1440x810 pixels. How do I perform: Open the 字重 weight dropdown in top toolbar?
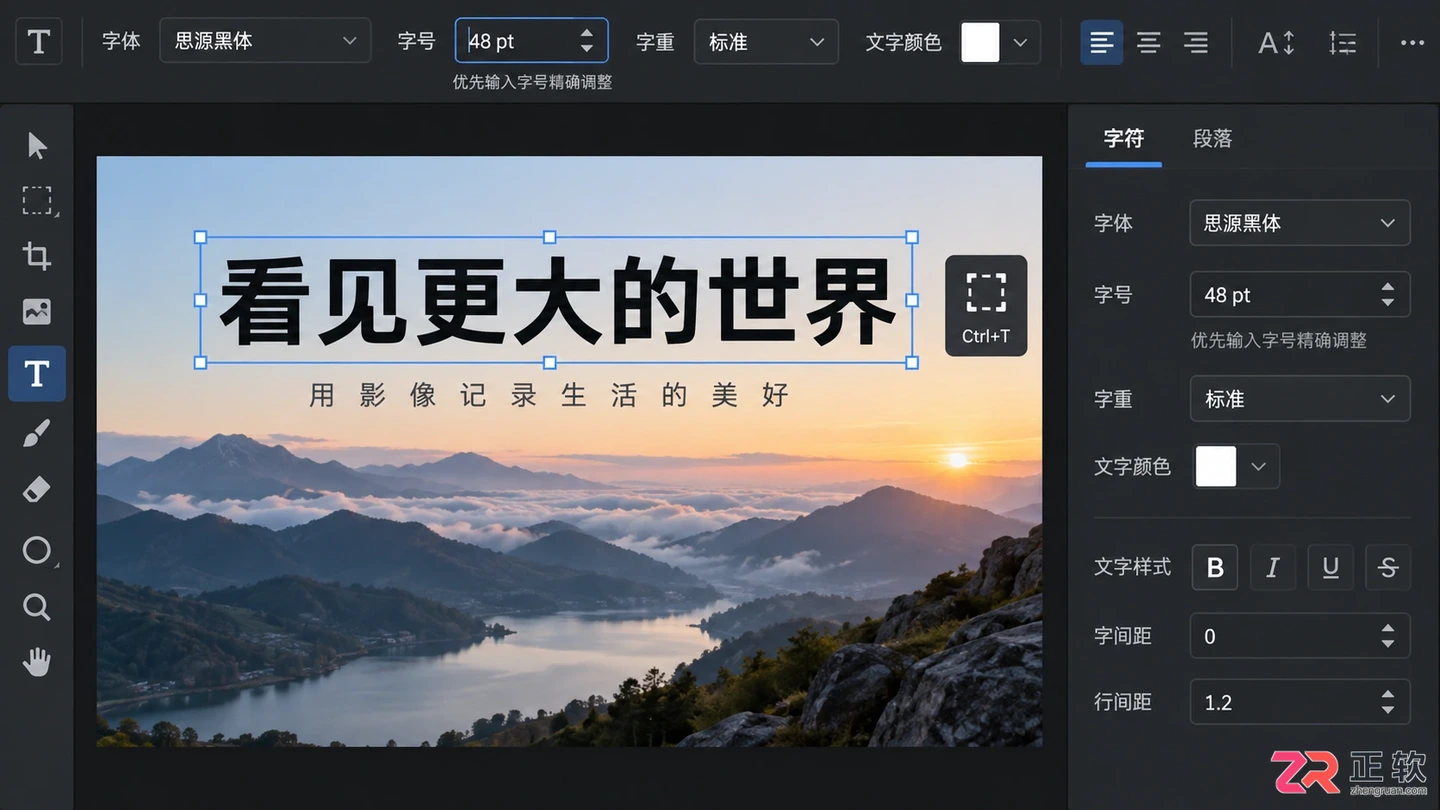766,42
